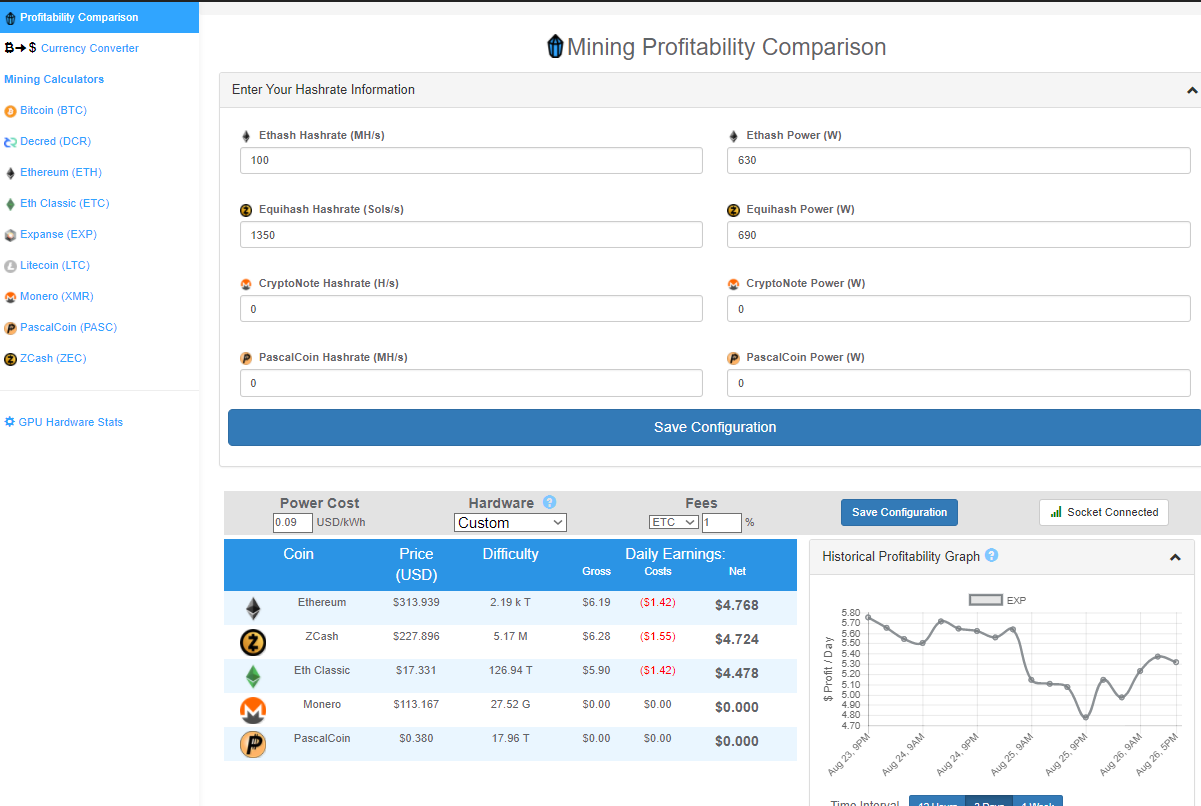1201x806 pixels.
Task: Click the Eth Classic (ETC) green icon in sidebar
Action: pyautogui.click(x=10, y=204)
